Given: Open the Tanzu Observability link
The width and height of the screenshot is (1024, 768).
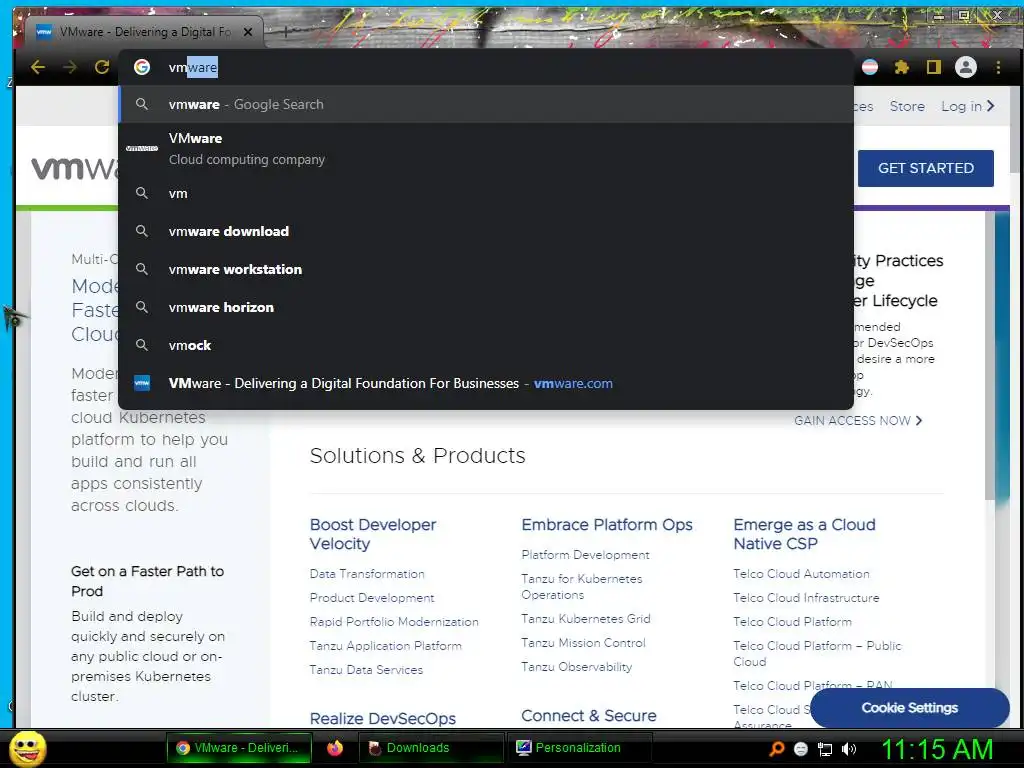Looking at the screenshot, I should (x=577, y=667).
